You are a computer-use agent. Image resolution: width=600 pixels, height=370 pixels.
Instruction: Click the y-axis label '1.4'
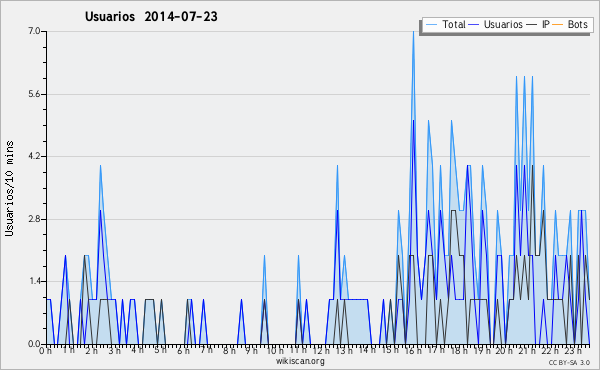(34, 282)
